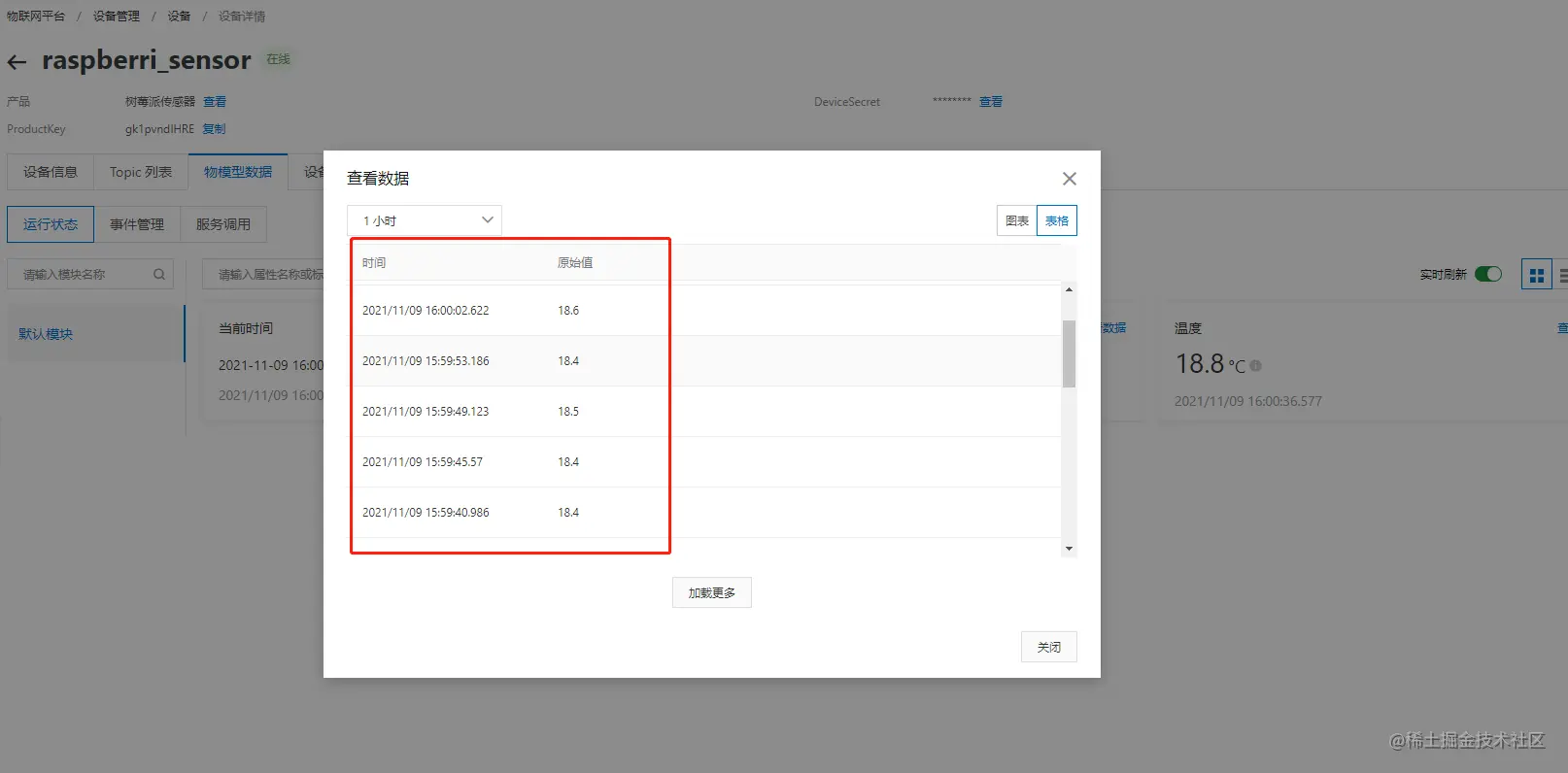Click the row timestamp 2021/11/09 15:59:45.57
This screenshot has height=773, width=1568.
[x=423, y=462]
